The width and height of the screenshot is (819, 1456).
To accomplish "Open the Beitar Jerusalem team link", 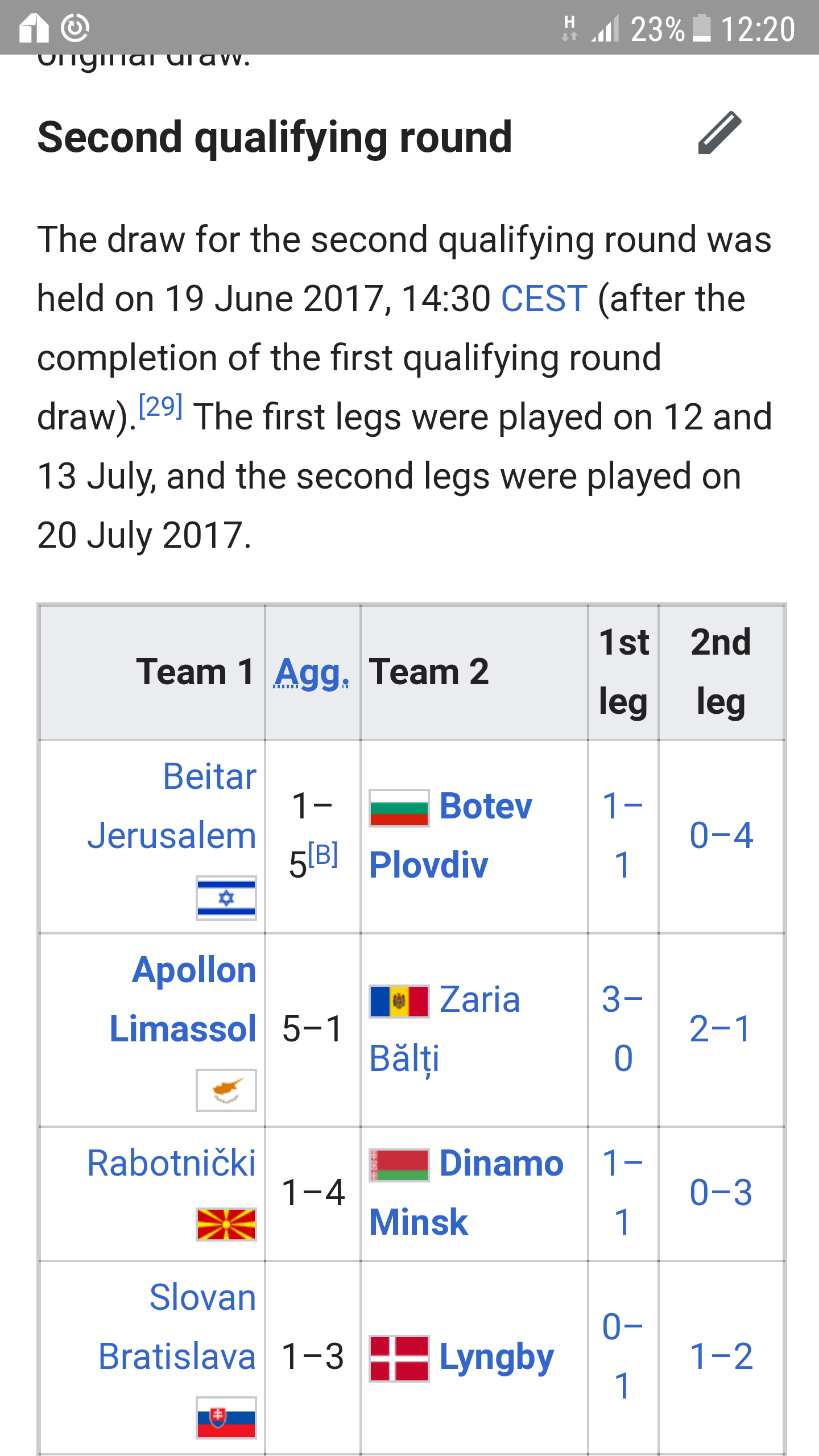I will (172, 806).
